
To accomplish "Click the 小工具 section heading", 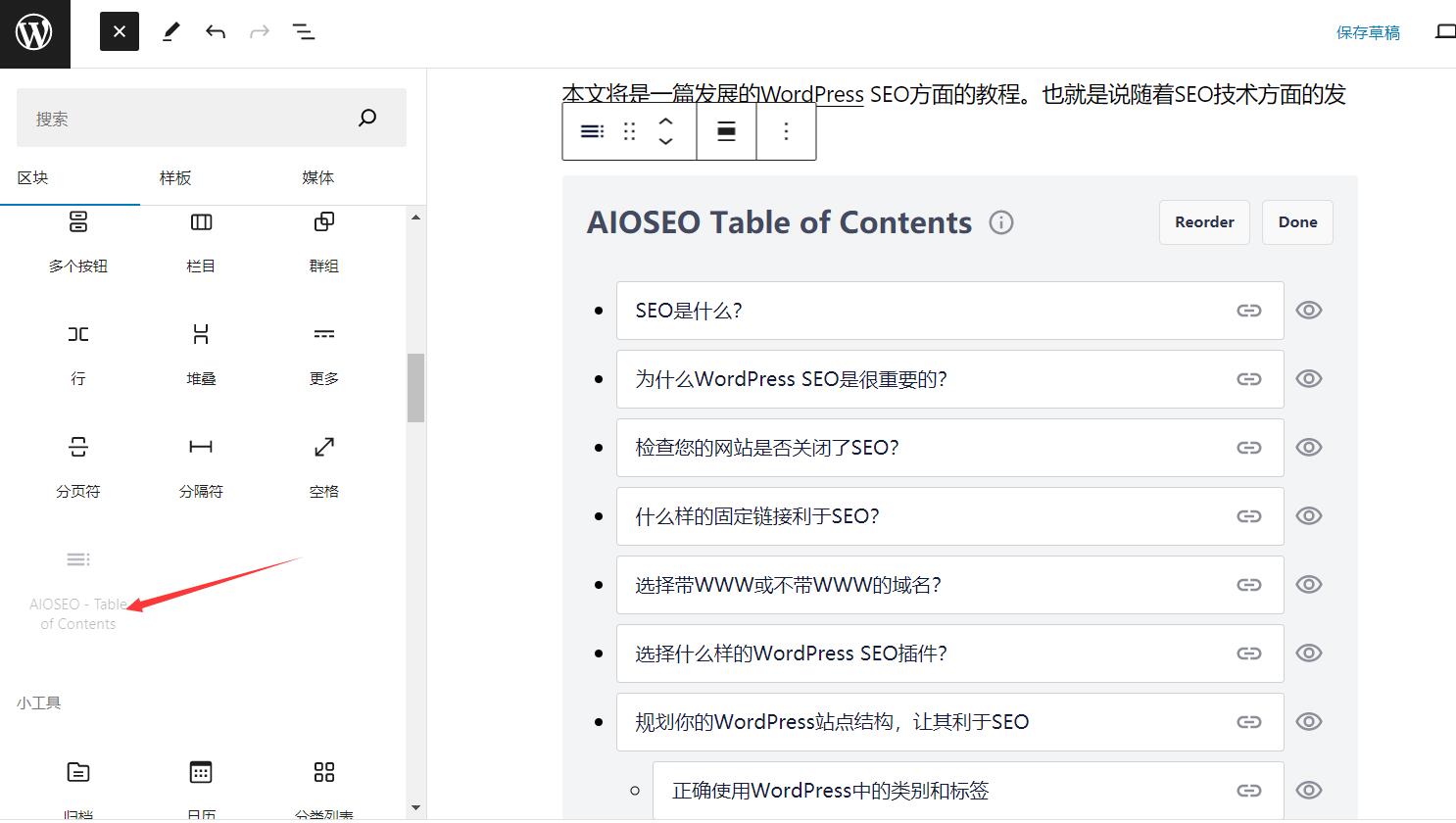I will tap(39, 702).
